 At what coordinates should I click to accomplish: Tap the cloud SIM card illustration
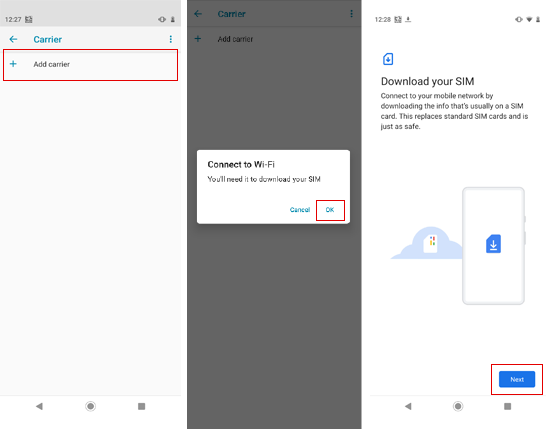428,243
